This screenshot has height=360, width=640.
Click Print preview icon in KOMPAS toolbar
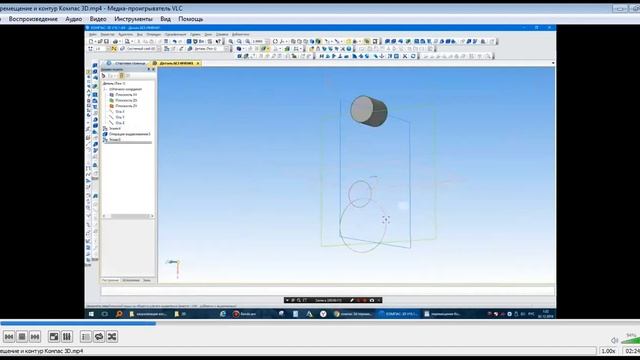127,41
